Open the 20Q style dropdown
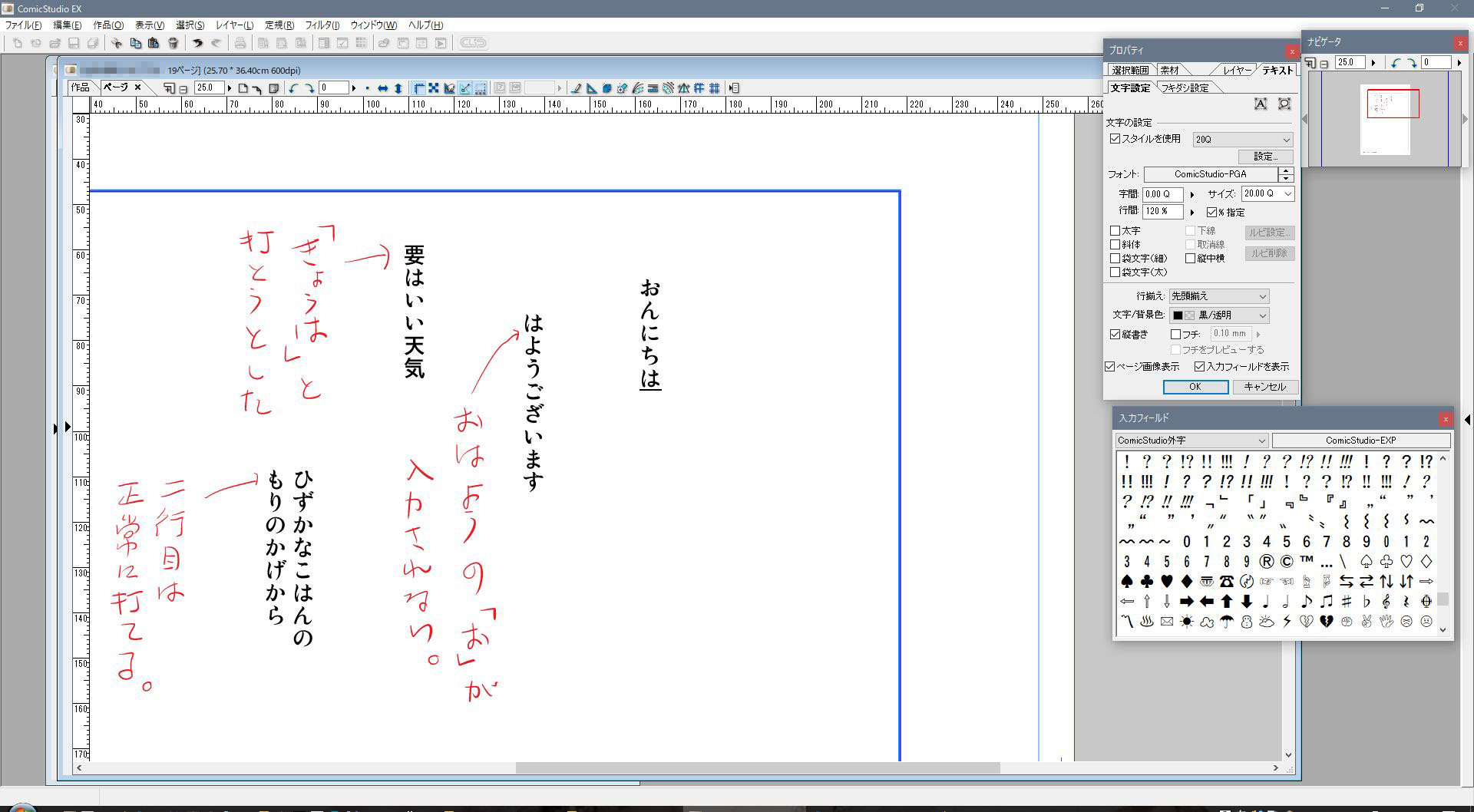 click(1243, 140)
